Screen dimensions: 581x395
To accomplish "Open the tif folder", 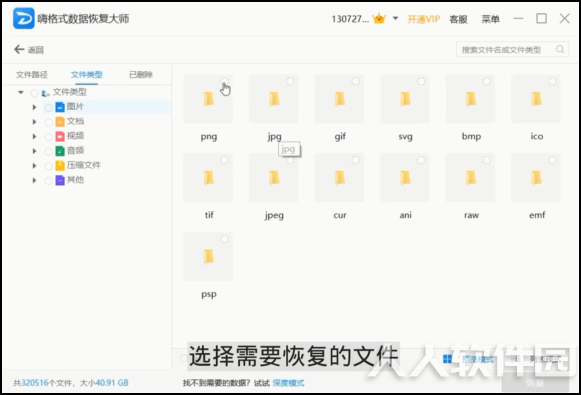I will point(208,177).
